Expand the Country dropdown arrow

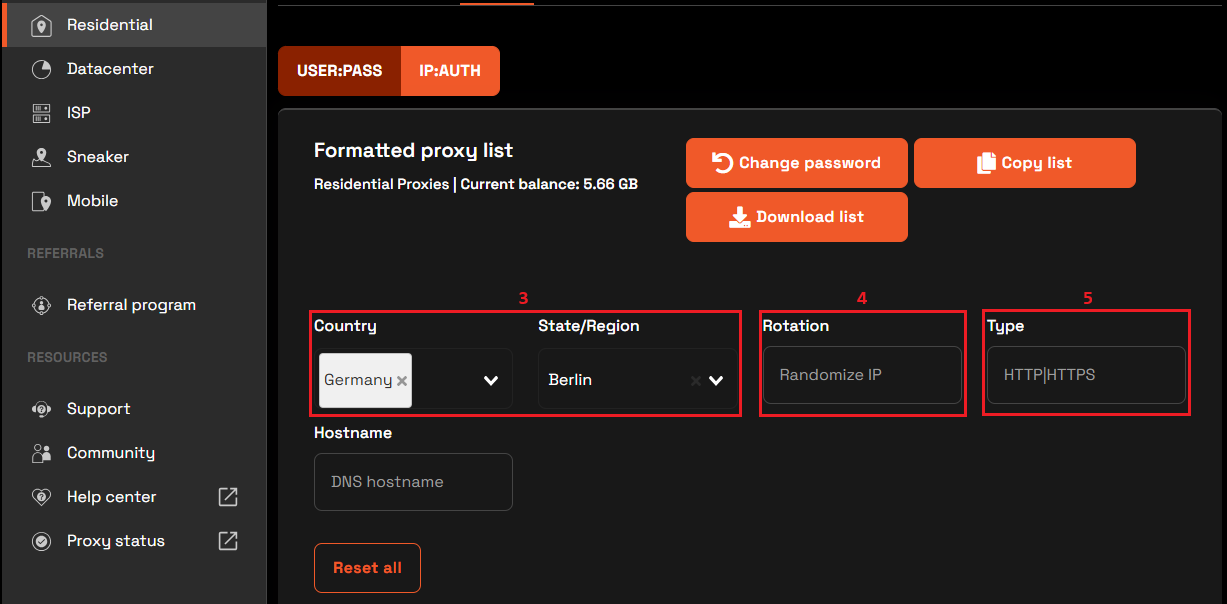[x=491, y=381]
